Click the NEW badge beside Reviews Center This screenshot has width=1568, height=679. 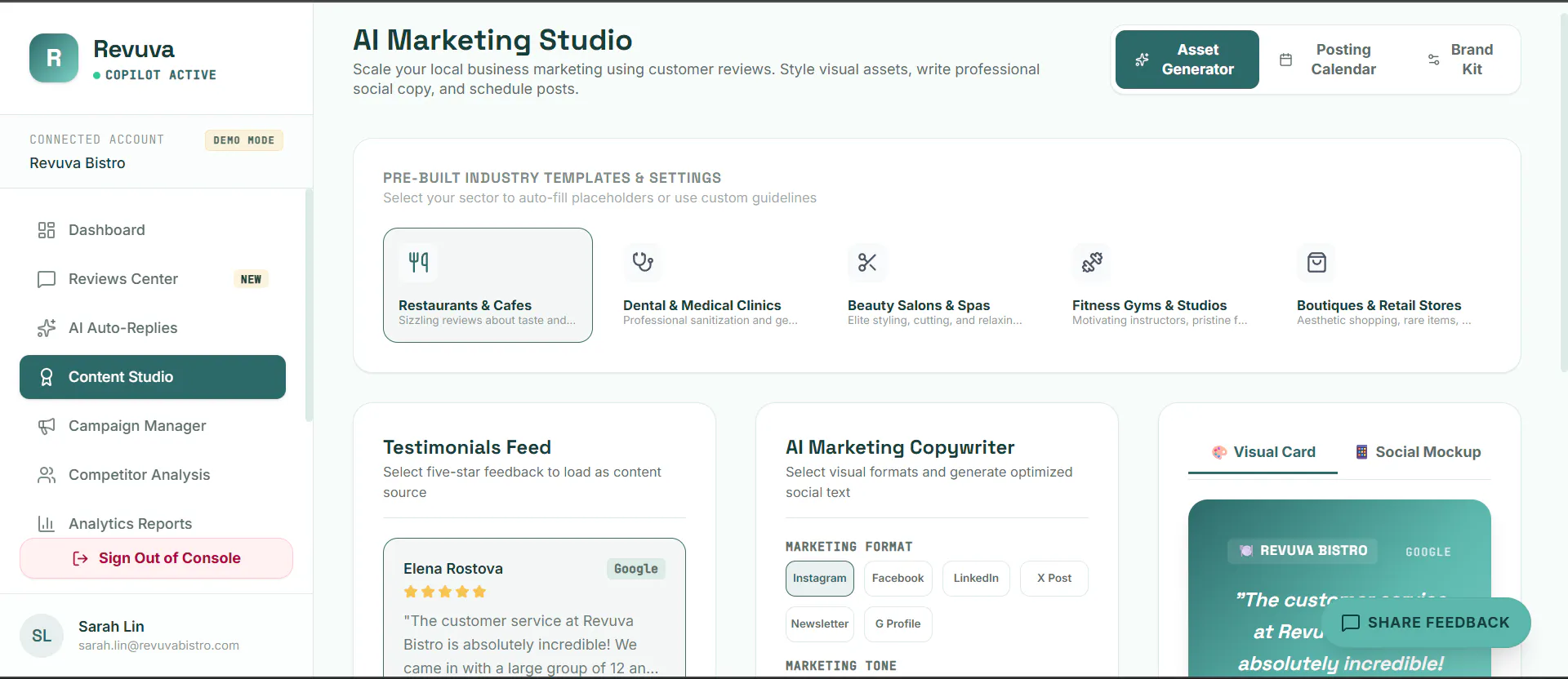[x=252, y=279]
